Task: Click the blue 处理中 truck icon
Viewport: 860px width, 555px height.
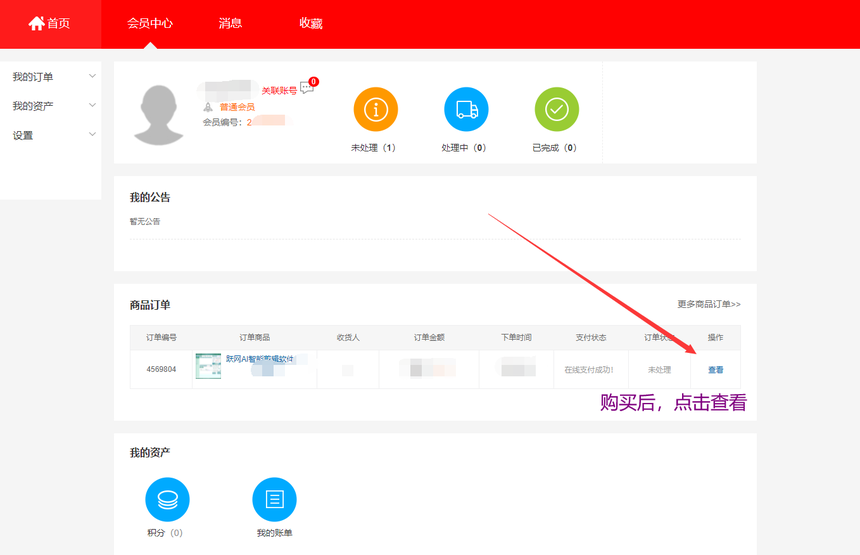Action: pyautogui.click(x=465, y=109)
